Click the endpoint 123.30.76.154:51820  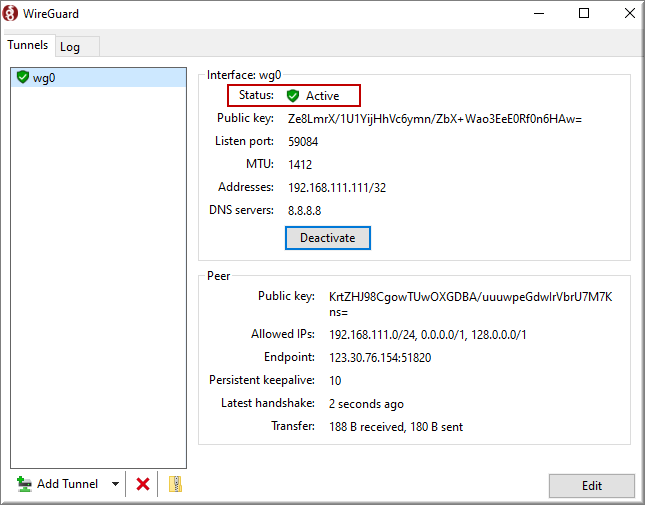pyautogui.click(x=380, y=358)
